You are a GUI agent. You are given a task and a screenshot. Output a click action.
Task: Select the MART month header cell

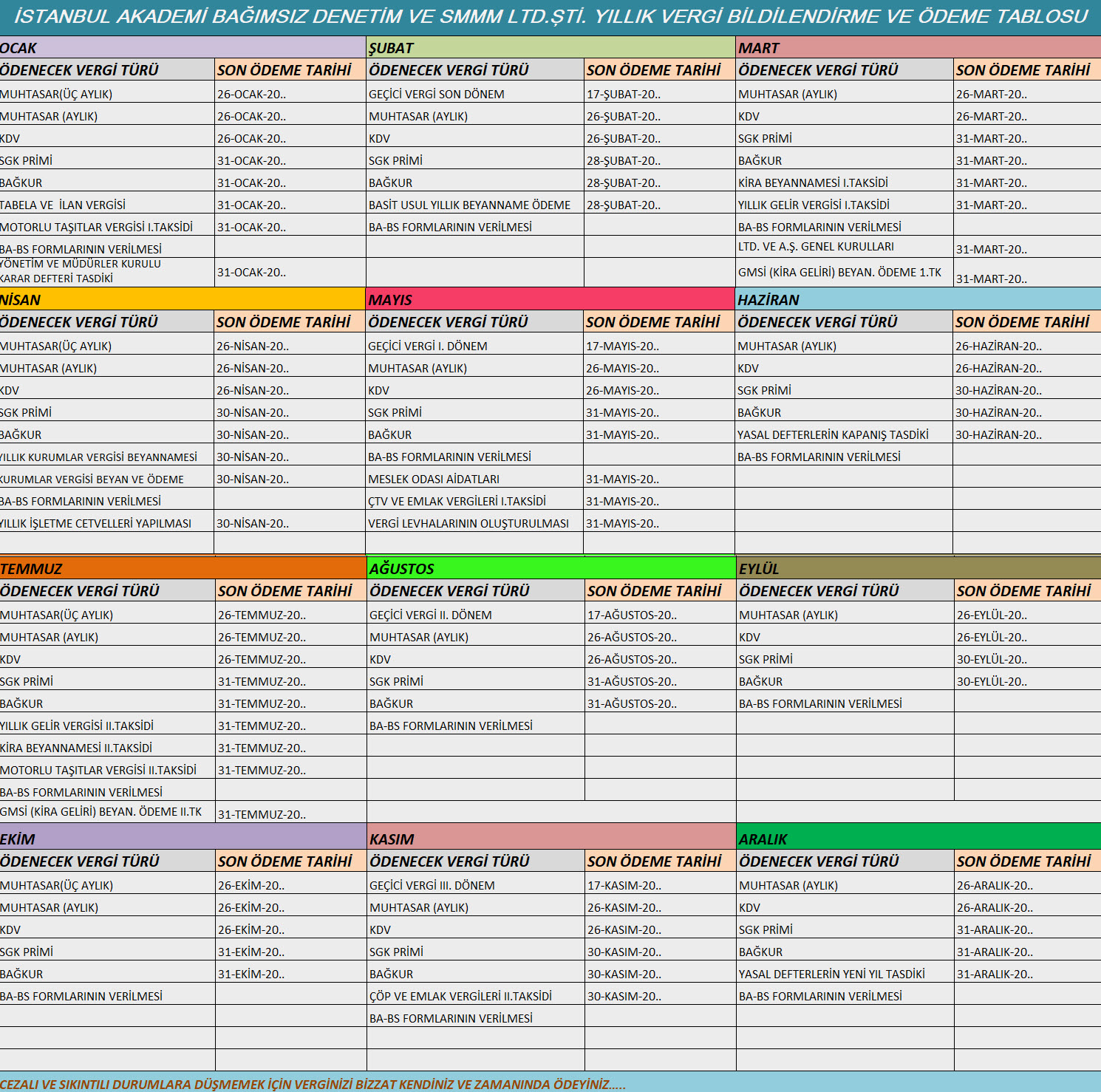click(x=918, y=47)
